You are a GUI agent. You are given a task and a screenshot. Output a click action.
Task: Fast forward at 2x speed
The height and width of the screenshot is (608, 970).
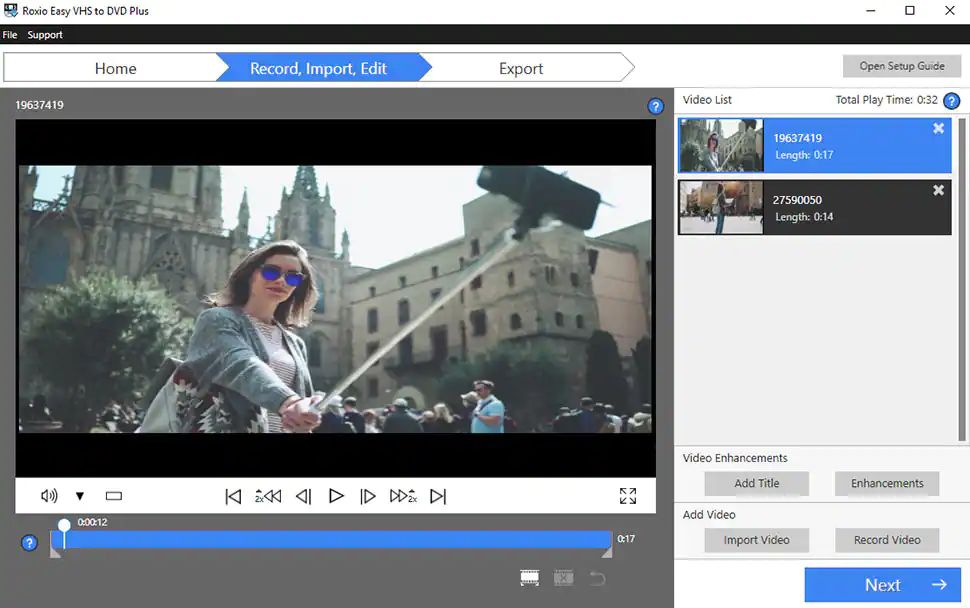coord(403,496)
